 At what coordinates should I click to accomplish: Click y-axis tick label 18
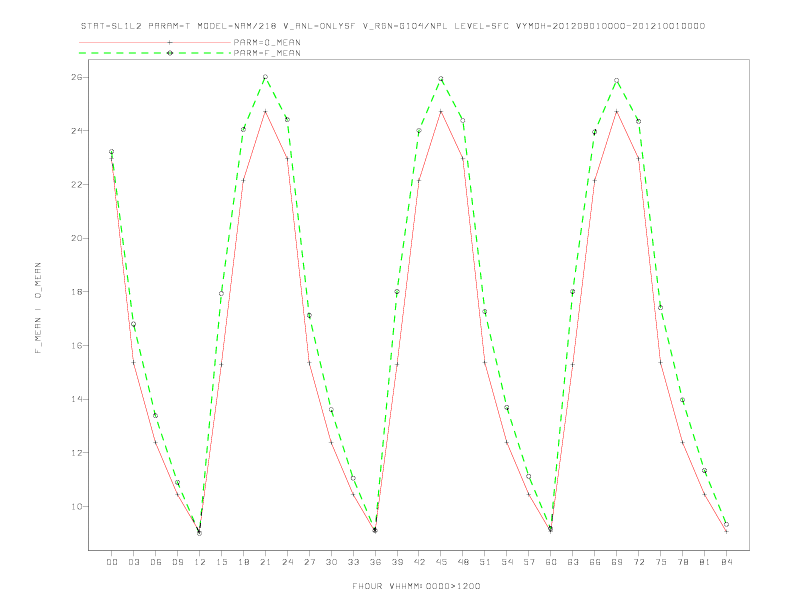(77, 292)
